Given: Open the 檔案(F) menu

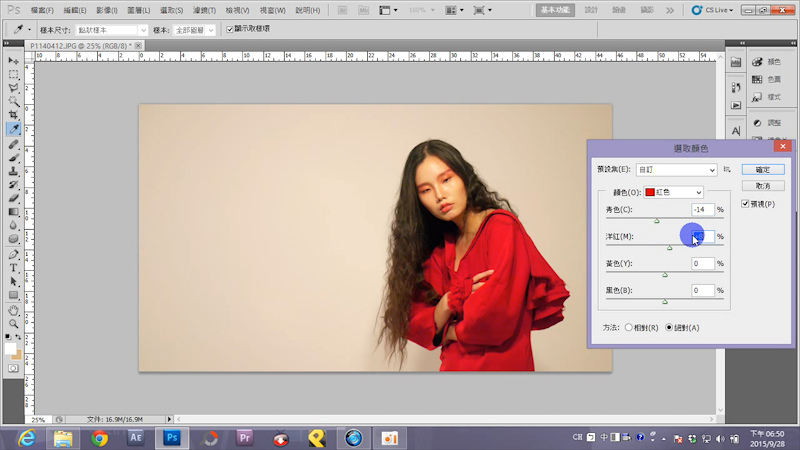Looking at the screenshot, I should pyautogui.click(x=42, y=10).
